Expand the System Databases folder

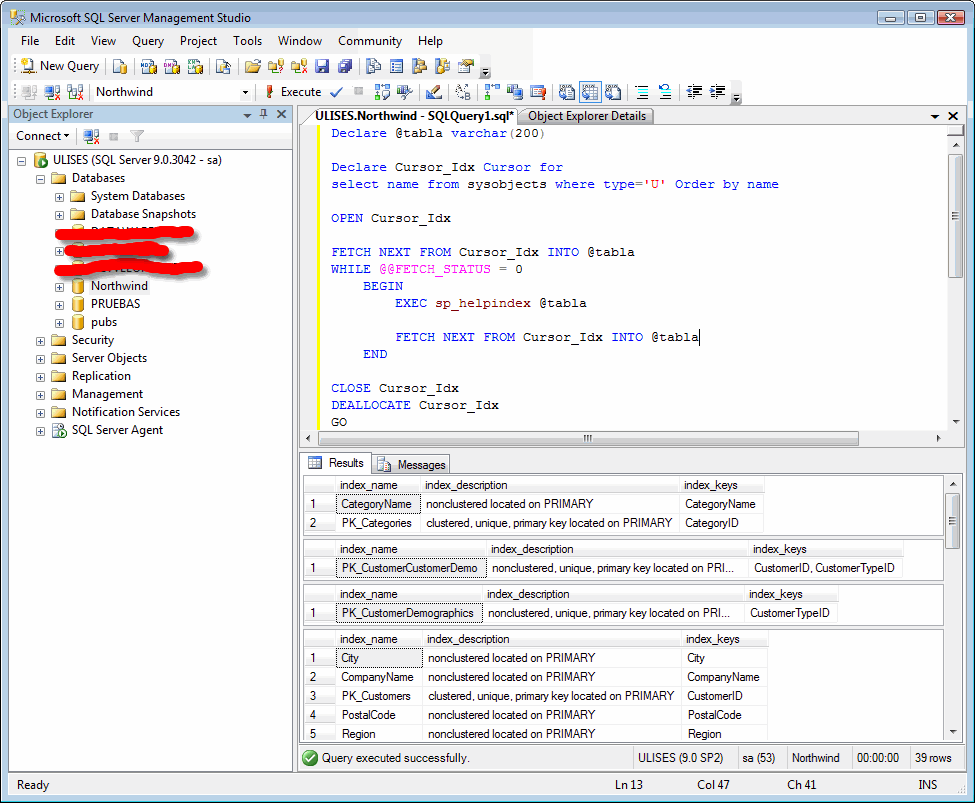click(59, 197)
